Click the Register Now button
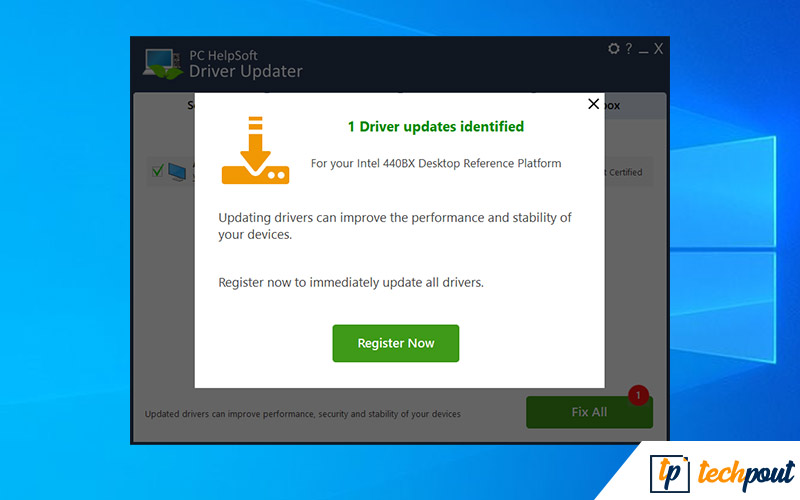Screen dimensions: 800x500 pyautogui.click(x=395, y=343)
